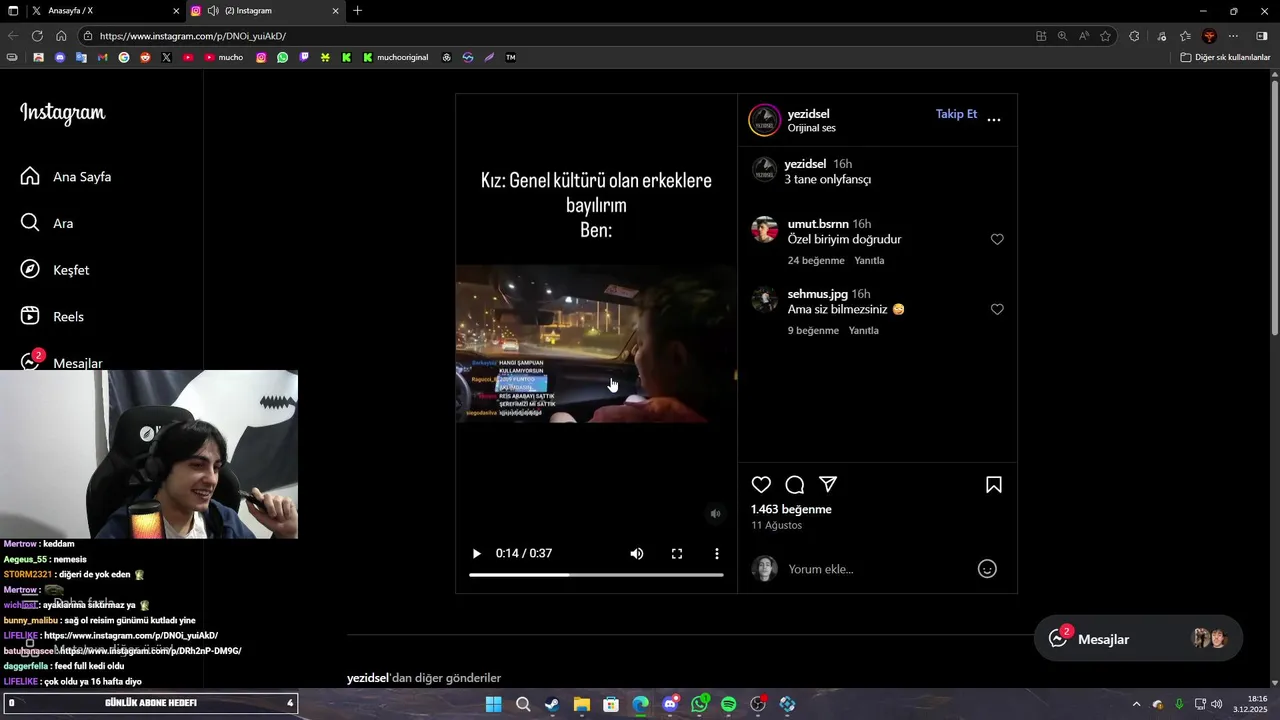Open the Diğer sık kullanılanlar folder
This screenshot has width=1280, height=720.
click(x=1225, y=57)
